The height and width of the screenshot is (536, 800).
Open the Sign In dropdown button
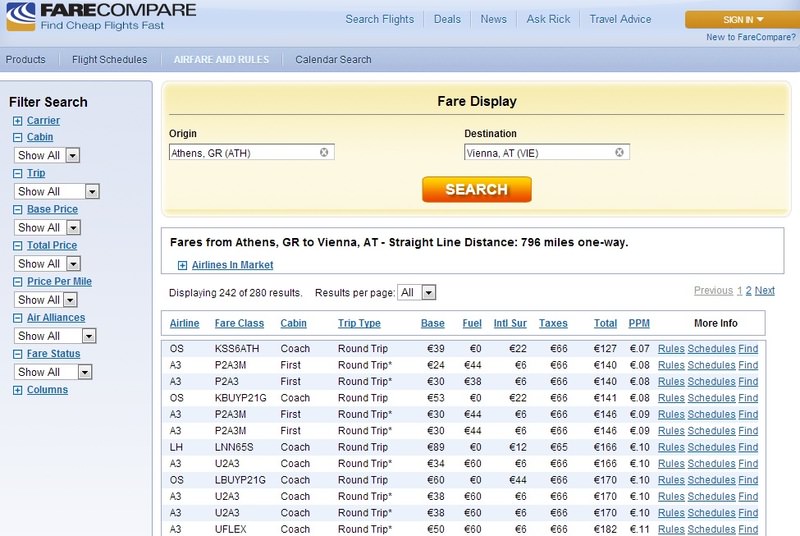point(743,20)
